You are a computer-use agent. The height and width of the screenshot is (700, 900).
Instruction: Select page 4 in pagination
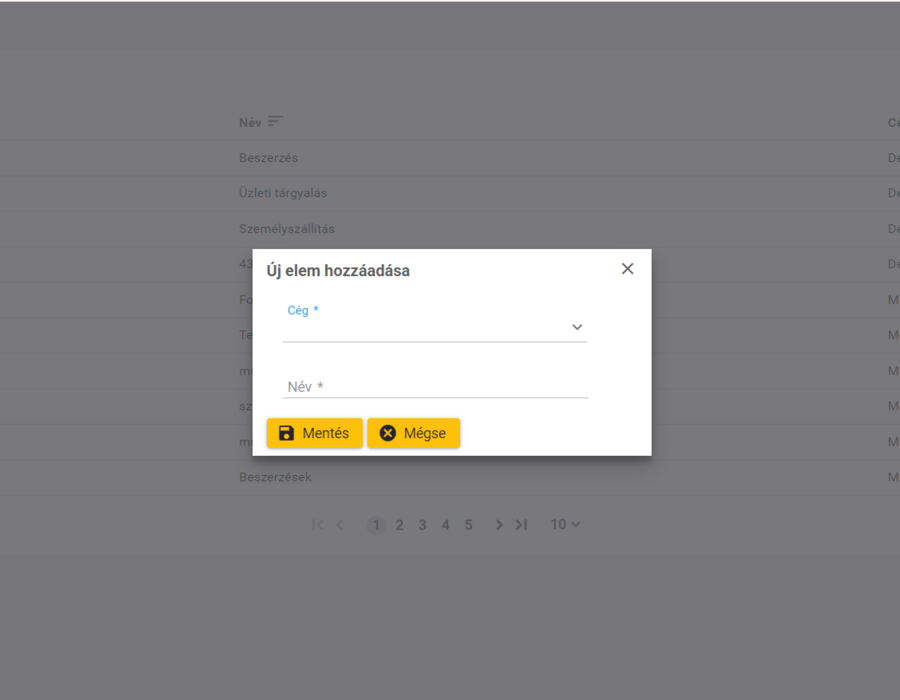click(x=445, y=525)
